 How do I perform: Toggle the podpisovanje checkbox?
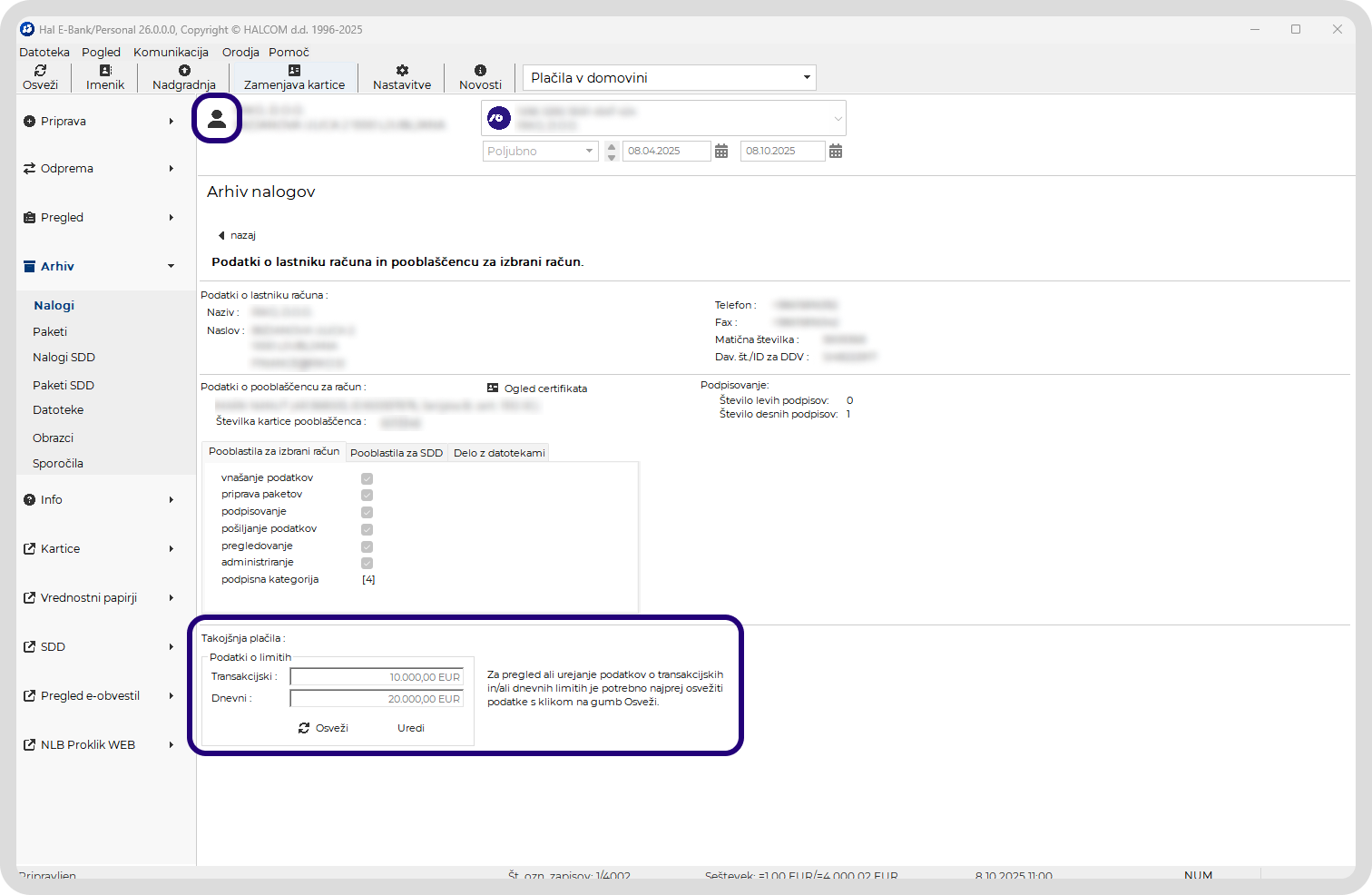[367, 512]
